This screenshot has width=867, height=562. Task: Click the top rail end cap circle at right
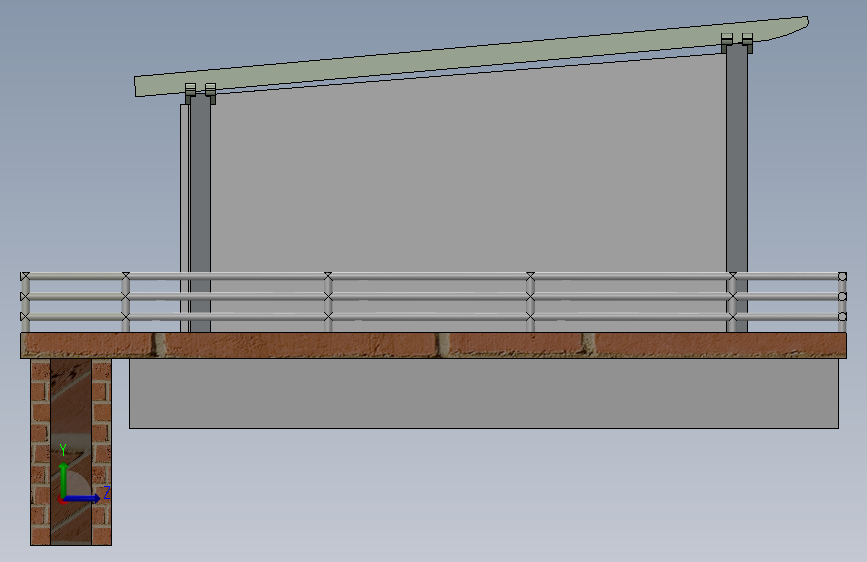(842, 276)
